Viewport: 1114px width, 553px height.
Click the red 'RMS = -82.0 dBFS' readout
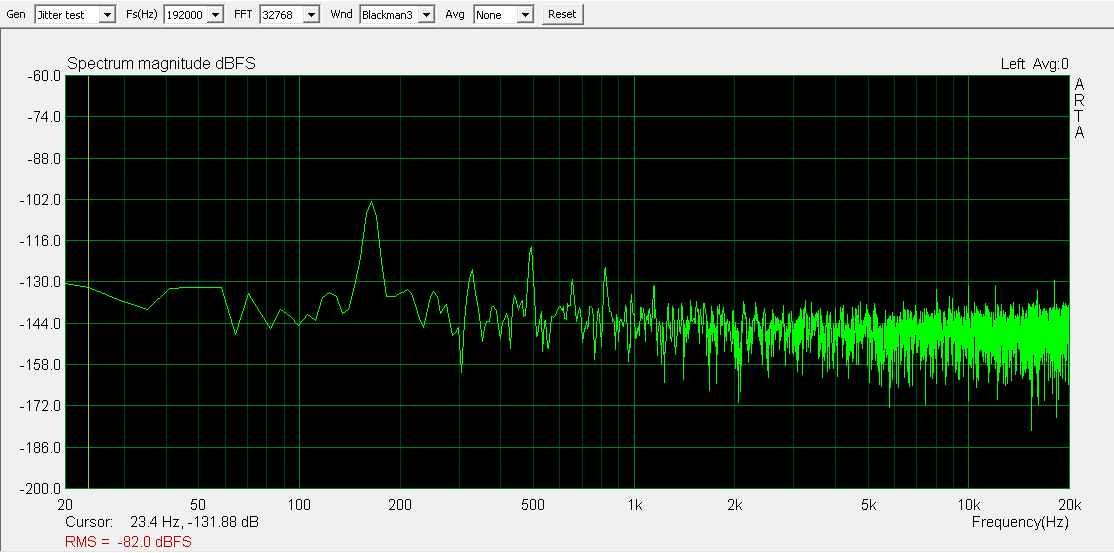[128, 542]
